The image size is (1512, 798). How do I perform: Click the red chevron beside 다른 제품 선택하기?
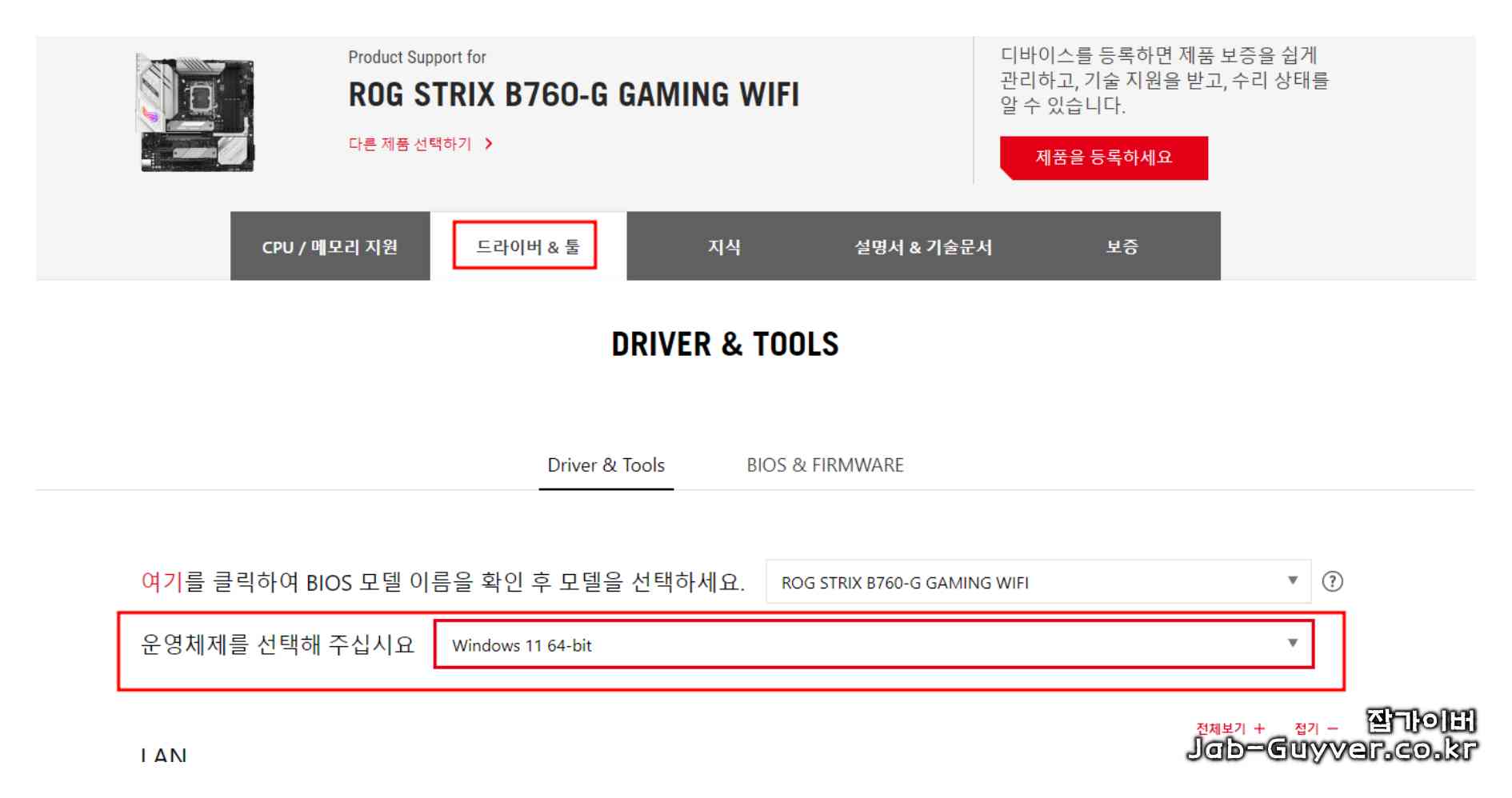point(489,144)
